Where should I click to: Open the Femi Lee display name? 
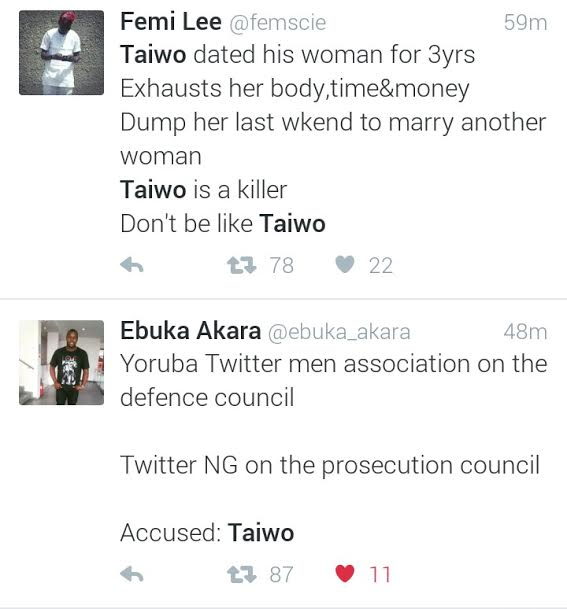[x=171, y=21]
